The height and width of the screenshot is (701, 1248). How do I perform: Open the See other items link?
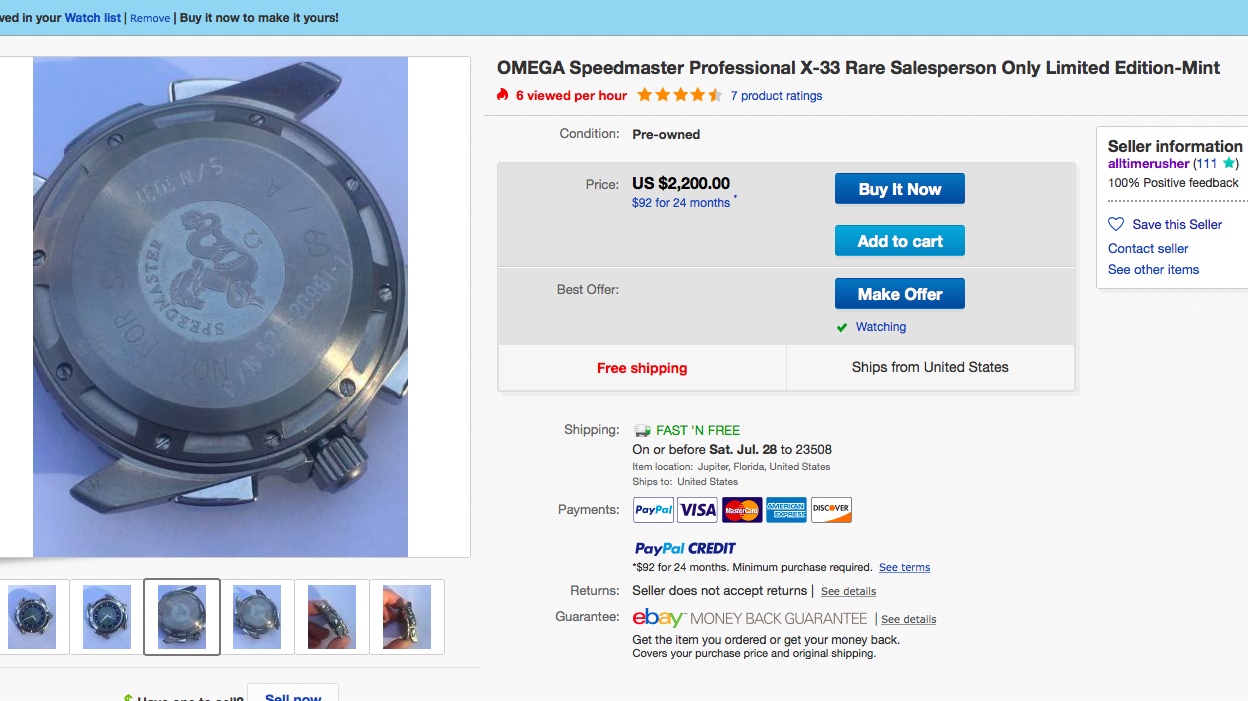click(1153, 270)
